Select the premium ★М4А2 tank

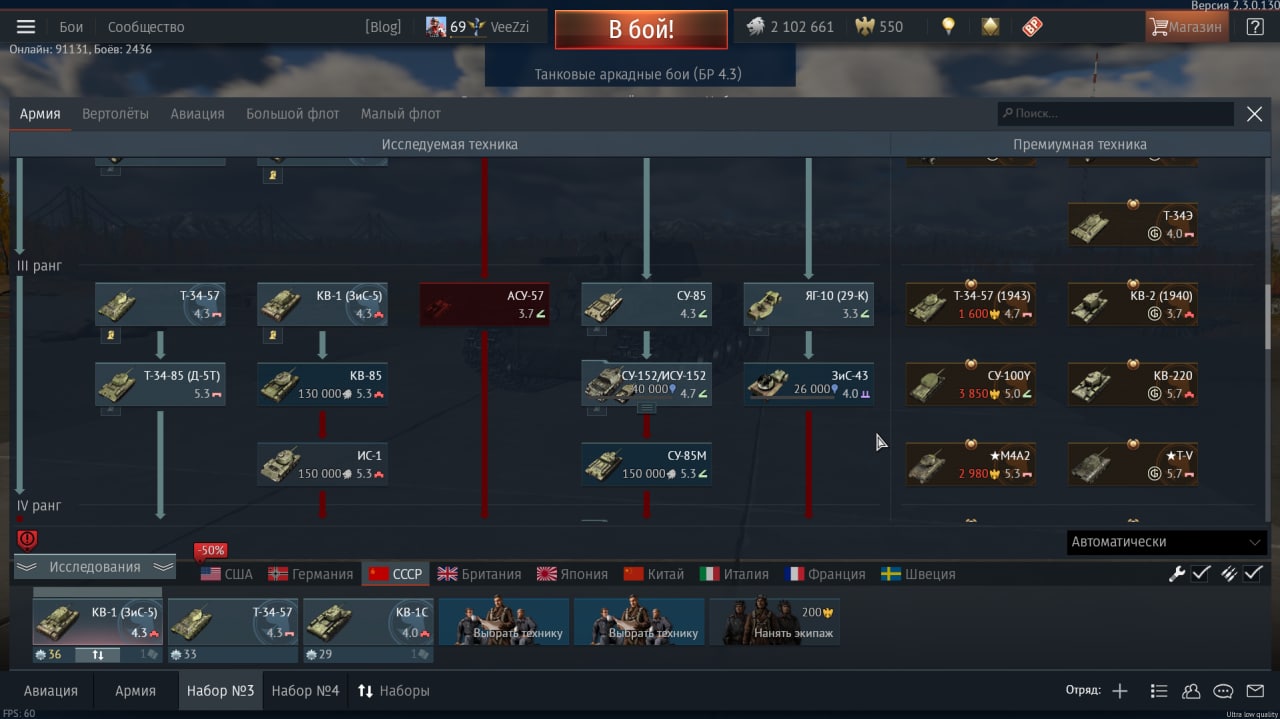click(970, 464)
